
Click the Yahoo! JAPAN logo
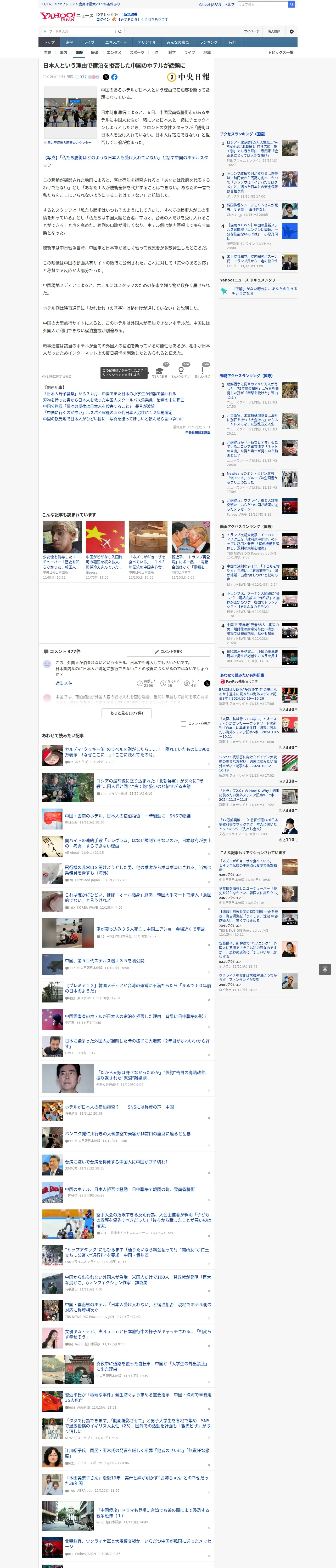pyautogui.click(x=57, y=16)
